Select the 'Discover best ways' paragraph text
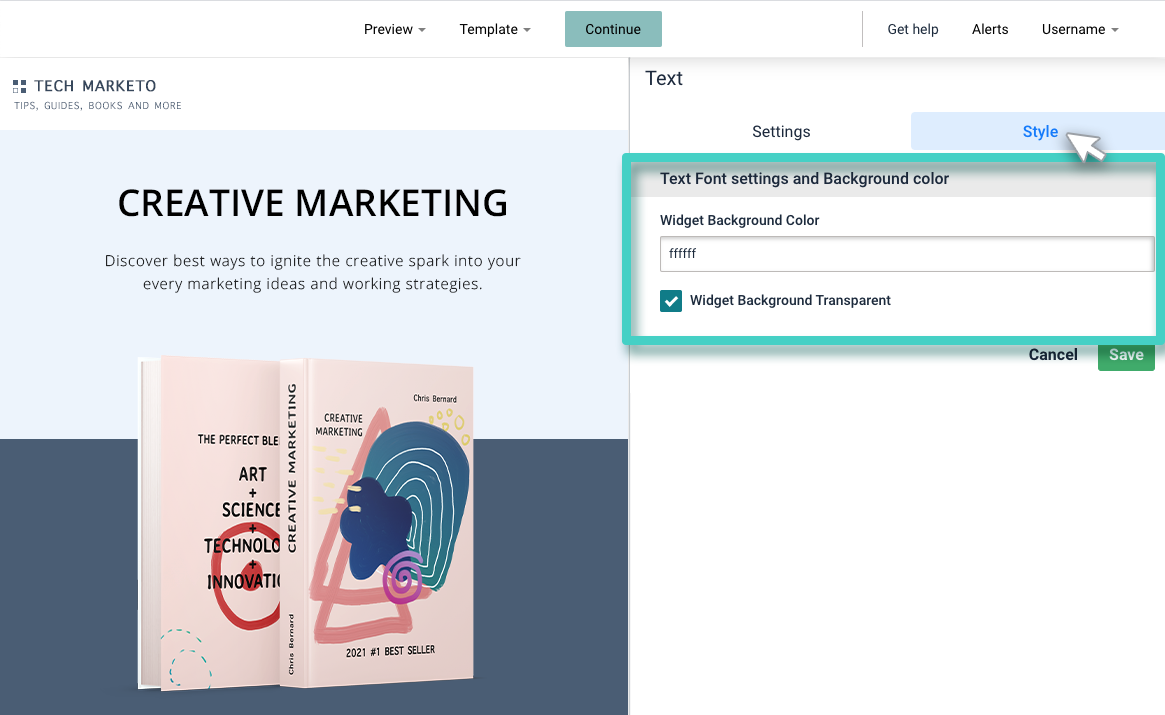Screen dimensions: 1165x715 click(x=313, y=272)
